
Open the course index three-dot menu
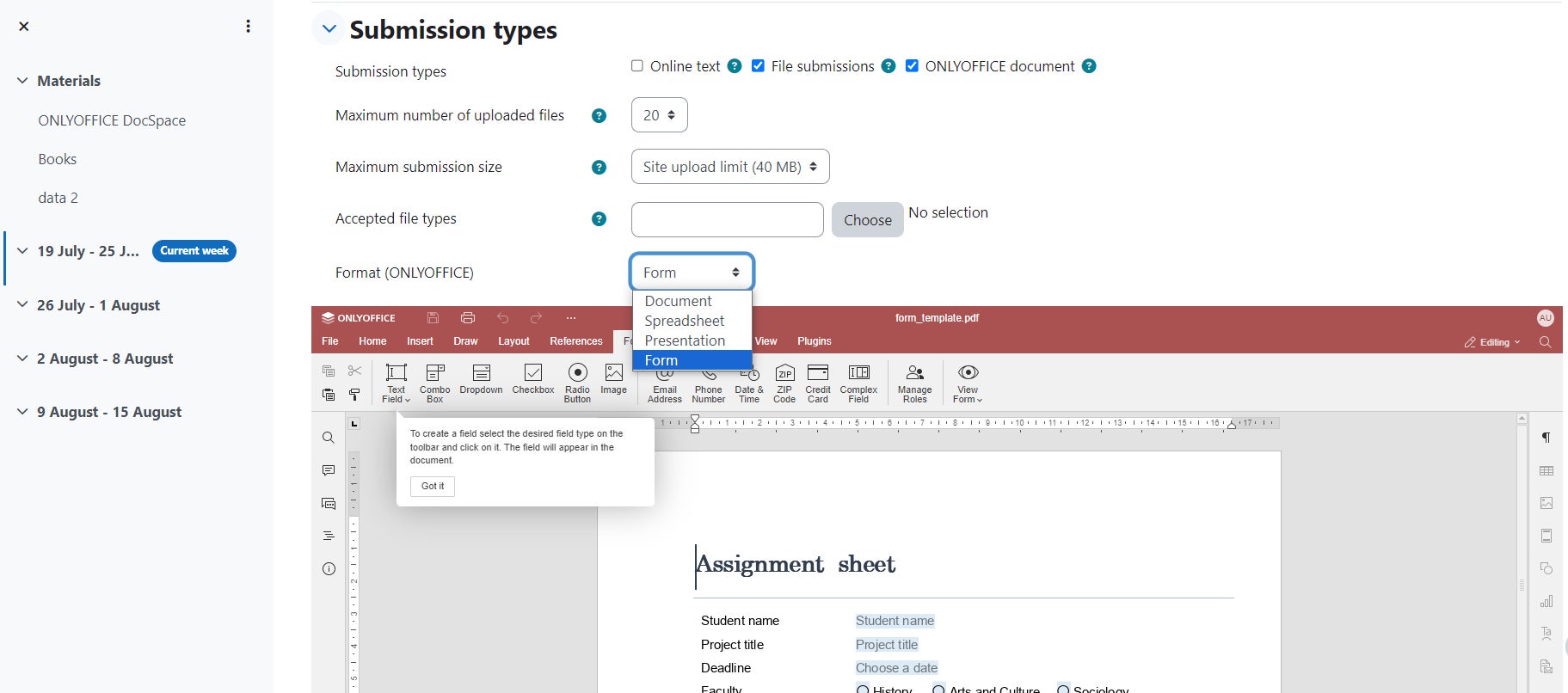click(x=249, y=27)
